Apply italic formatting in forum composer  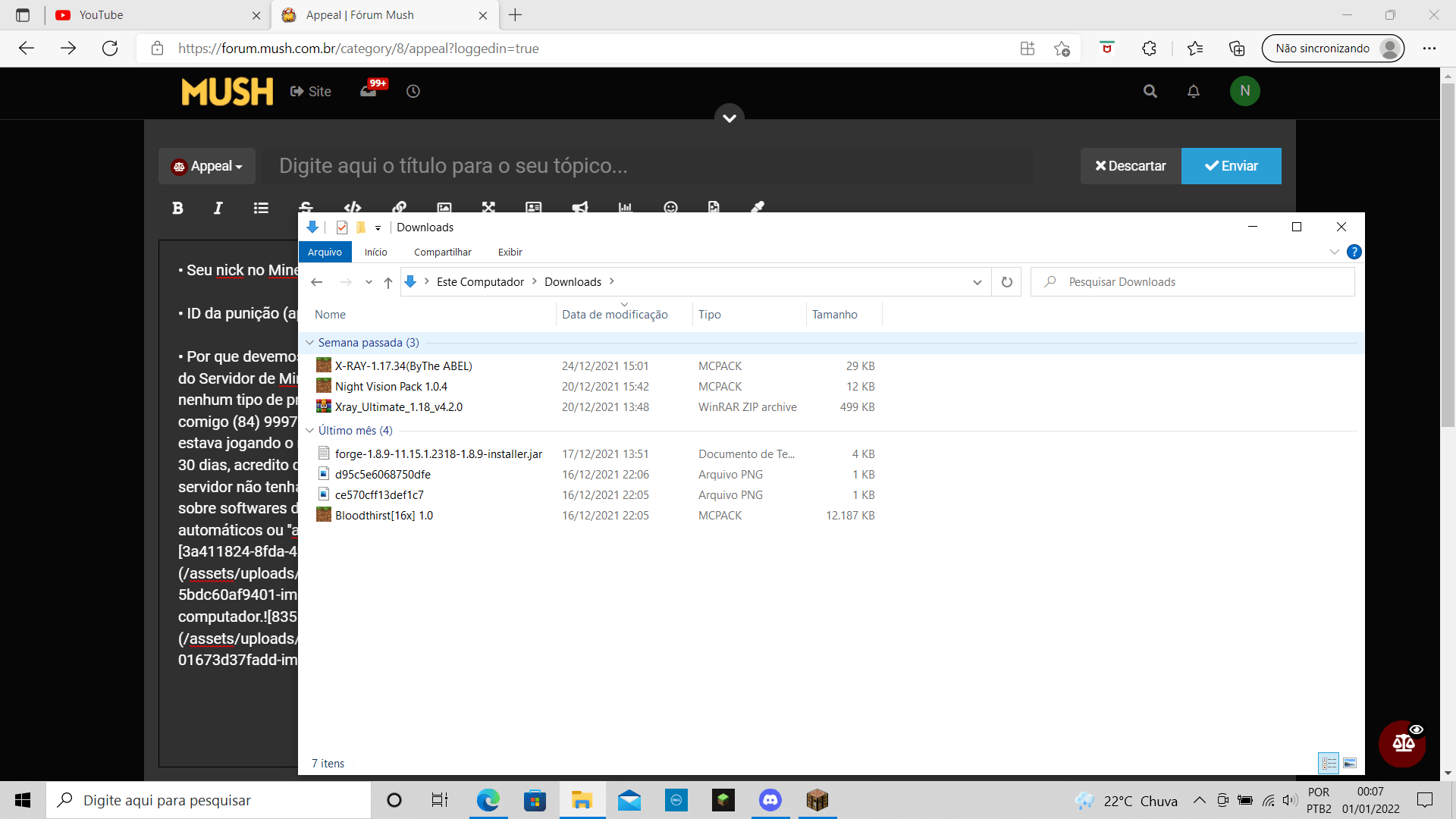218,208
